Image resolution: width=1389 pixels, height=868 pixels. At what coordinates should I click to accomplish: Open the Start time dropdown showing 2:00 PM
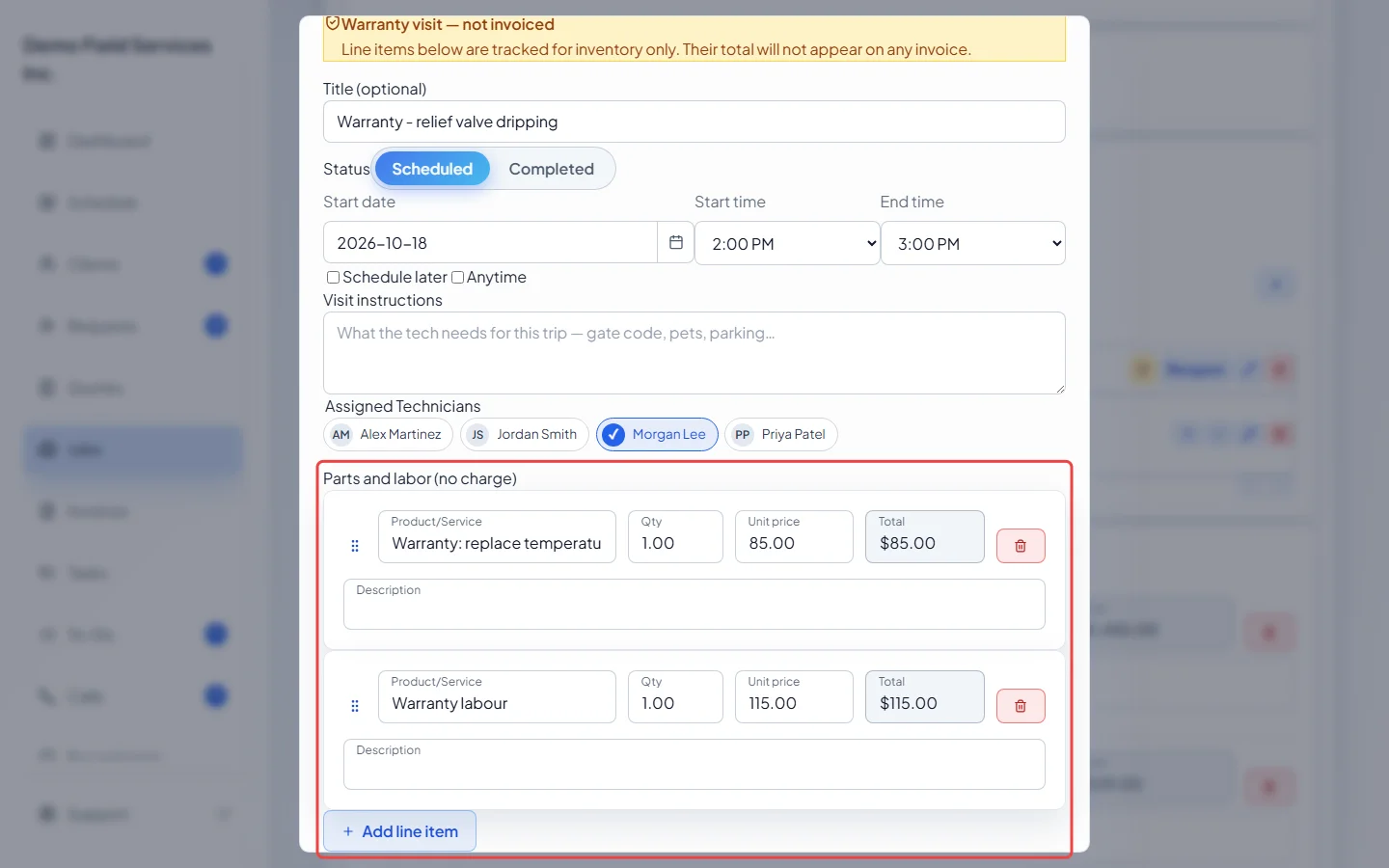(787, 244)
